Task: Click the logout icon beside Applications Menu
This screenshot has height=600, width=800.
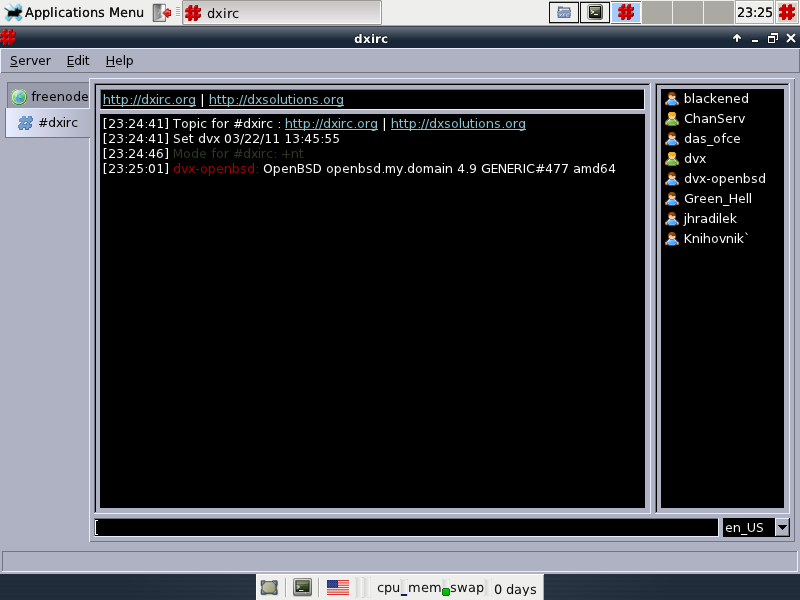Action: tap(162, 13)
